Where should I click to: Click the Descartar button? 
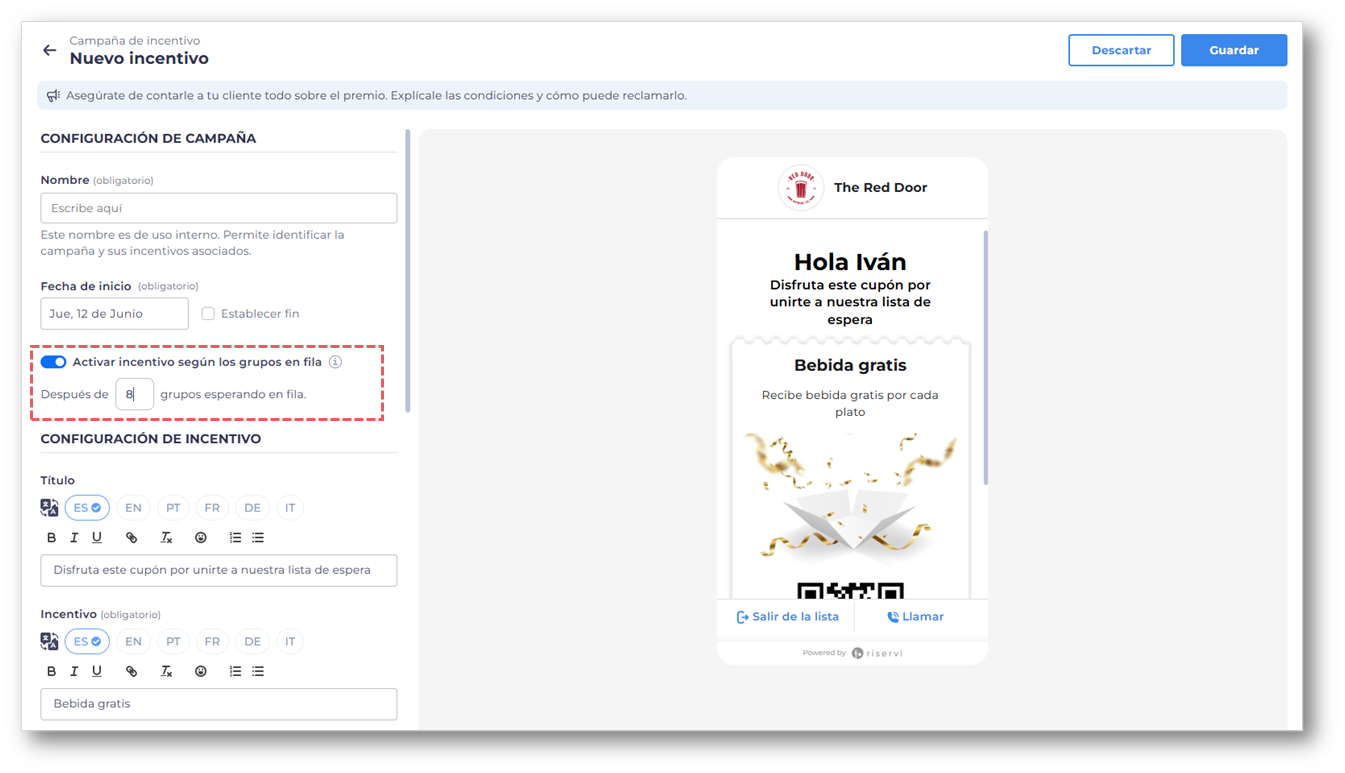click(1121, 50)
